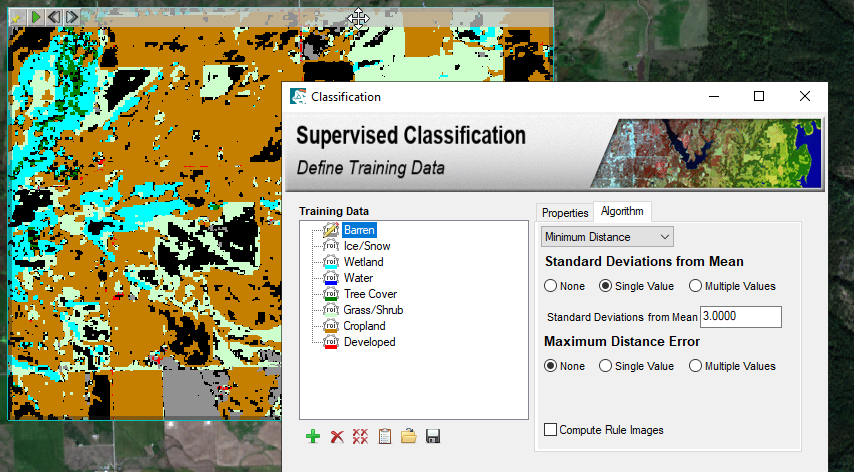Select Tree Cover in Training Data
Screen dimensions: 854x472
coord(370,294)
